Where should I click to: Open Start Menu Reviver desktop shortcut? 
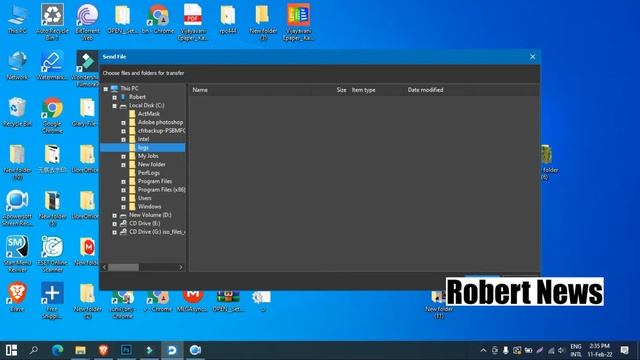[17, 254]
